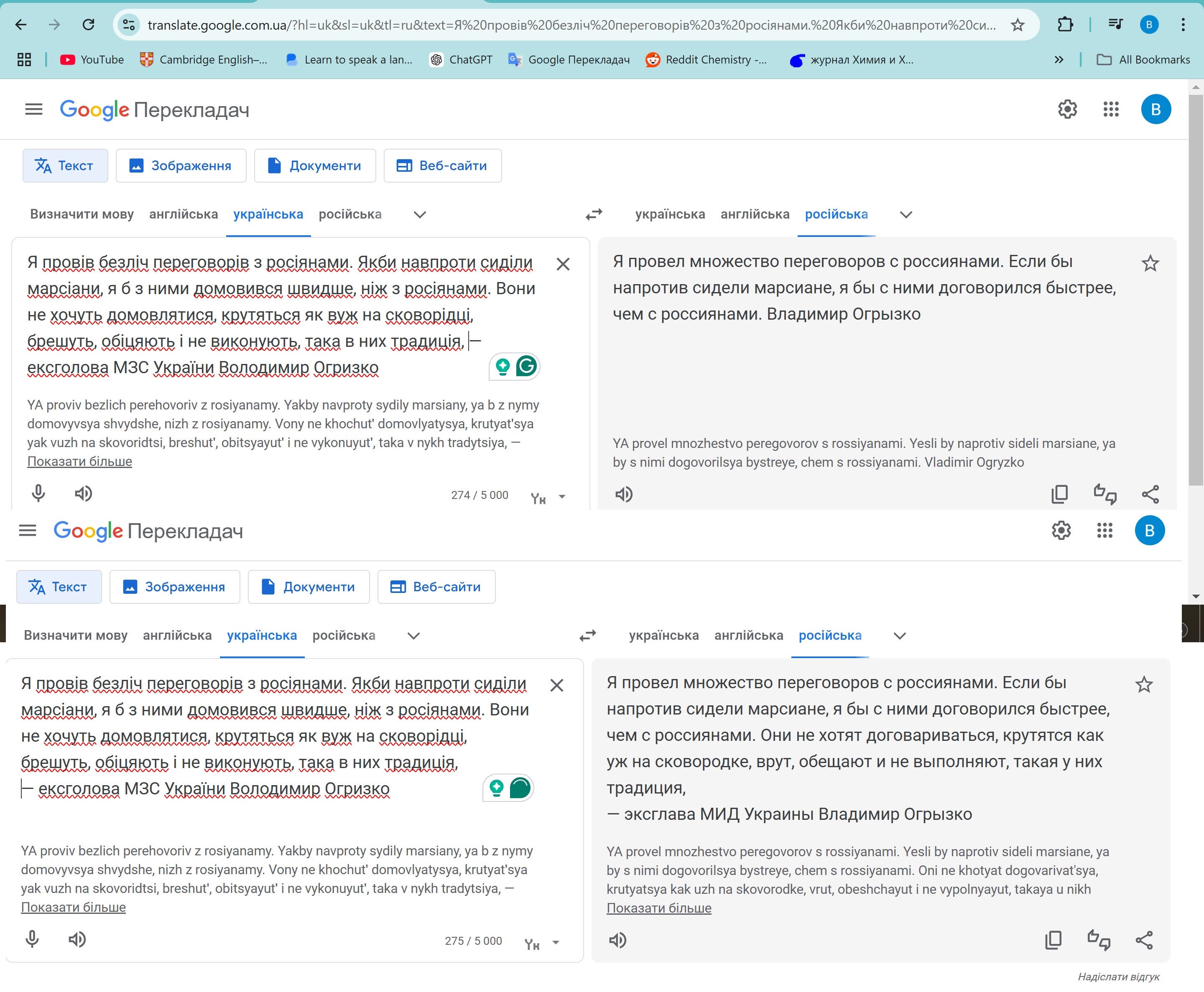The width and height of the screenshot is (1204, 992).
Task: Click the page vertical scrollbar thumb
Action: tap(1195, 286)
